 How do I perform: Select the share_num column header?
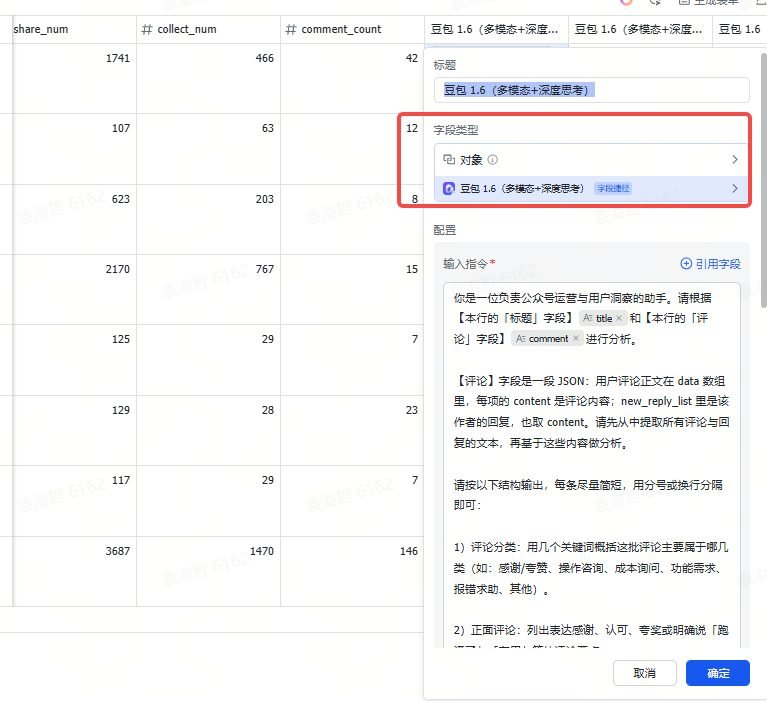(74, 29)
